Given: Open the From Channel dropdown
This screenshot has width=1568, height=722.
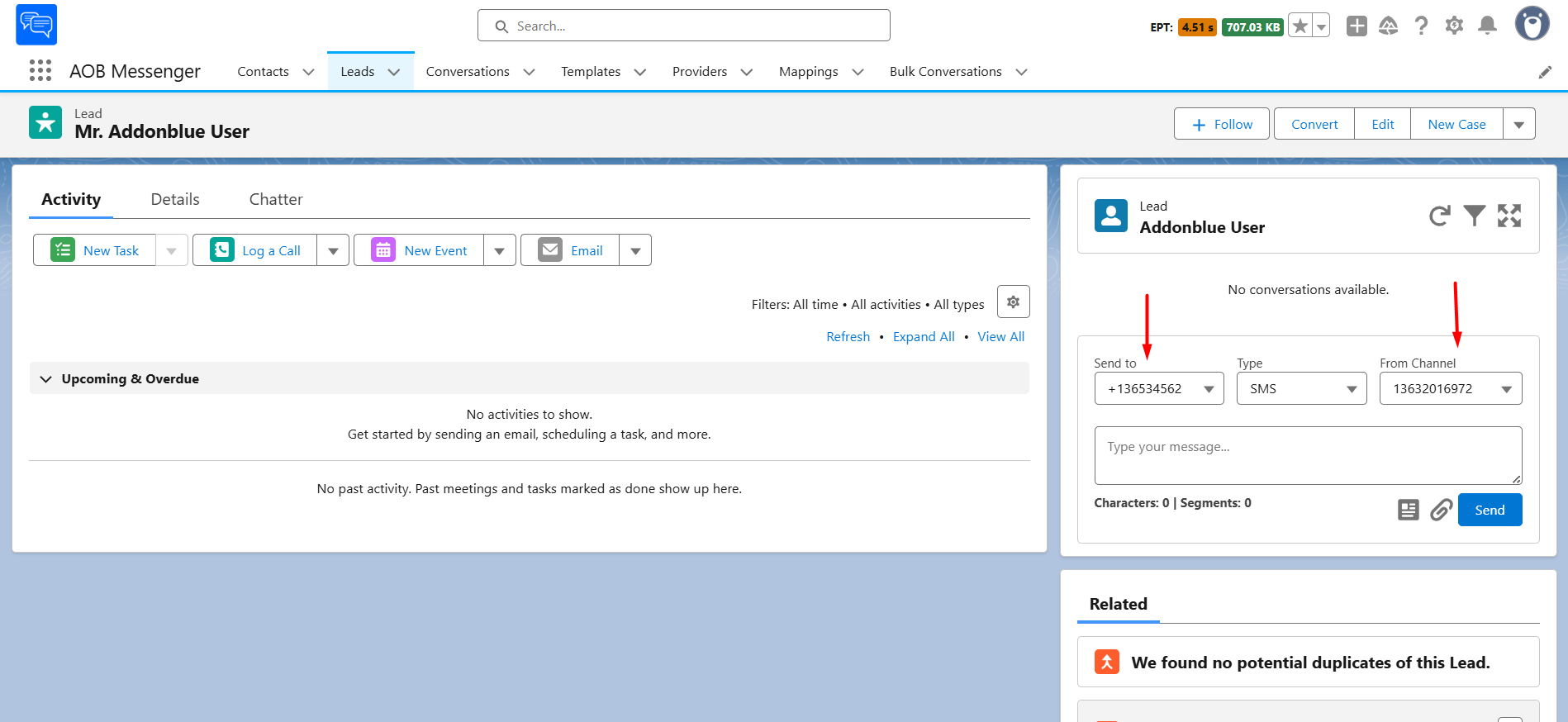Looking at the screenshot, I should pos(1451,388).
